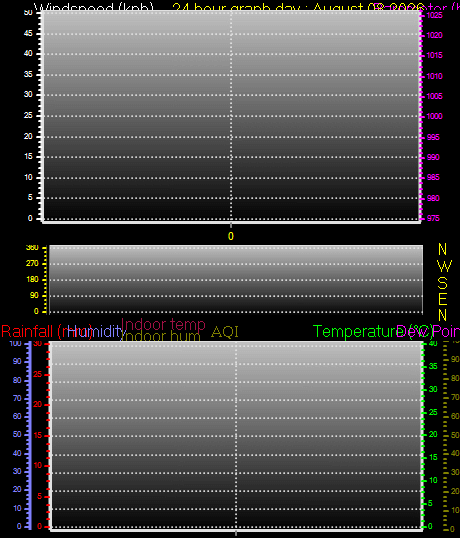Click 30 on the green temperature axis
Viewport: 460px width, 538px height.
(433, 389)
